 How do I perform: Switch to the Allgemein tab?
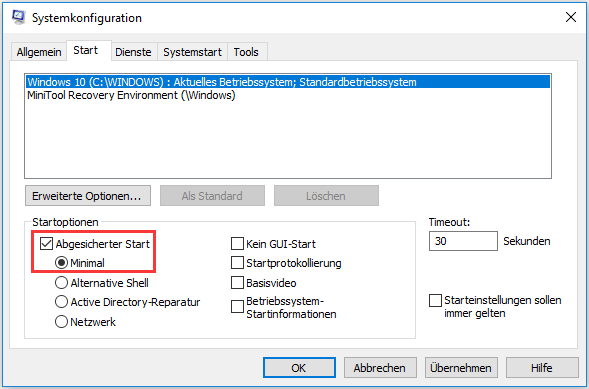39,52
